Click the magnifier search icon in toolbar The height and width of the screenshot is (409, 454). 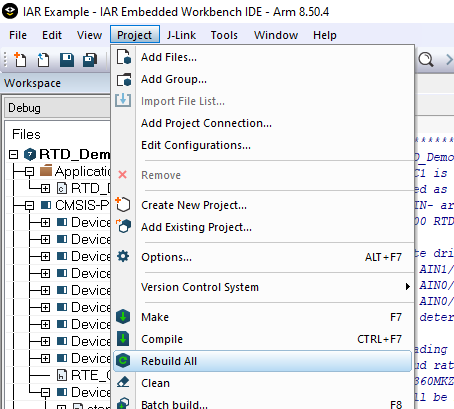pos(426,60)
